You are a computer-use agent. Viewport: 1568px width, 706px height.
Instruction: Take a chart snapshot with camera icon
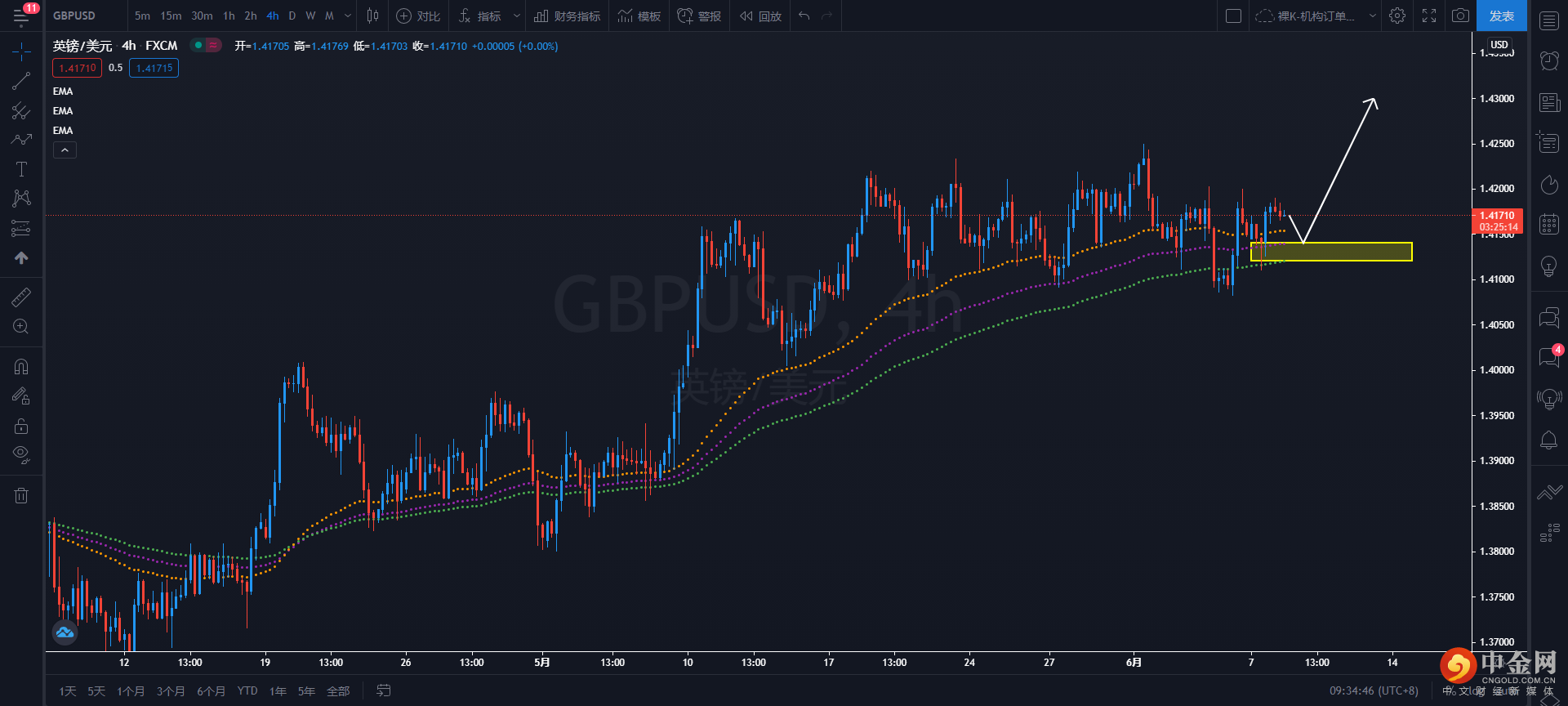1460,16
